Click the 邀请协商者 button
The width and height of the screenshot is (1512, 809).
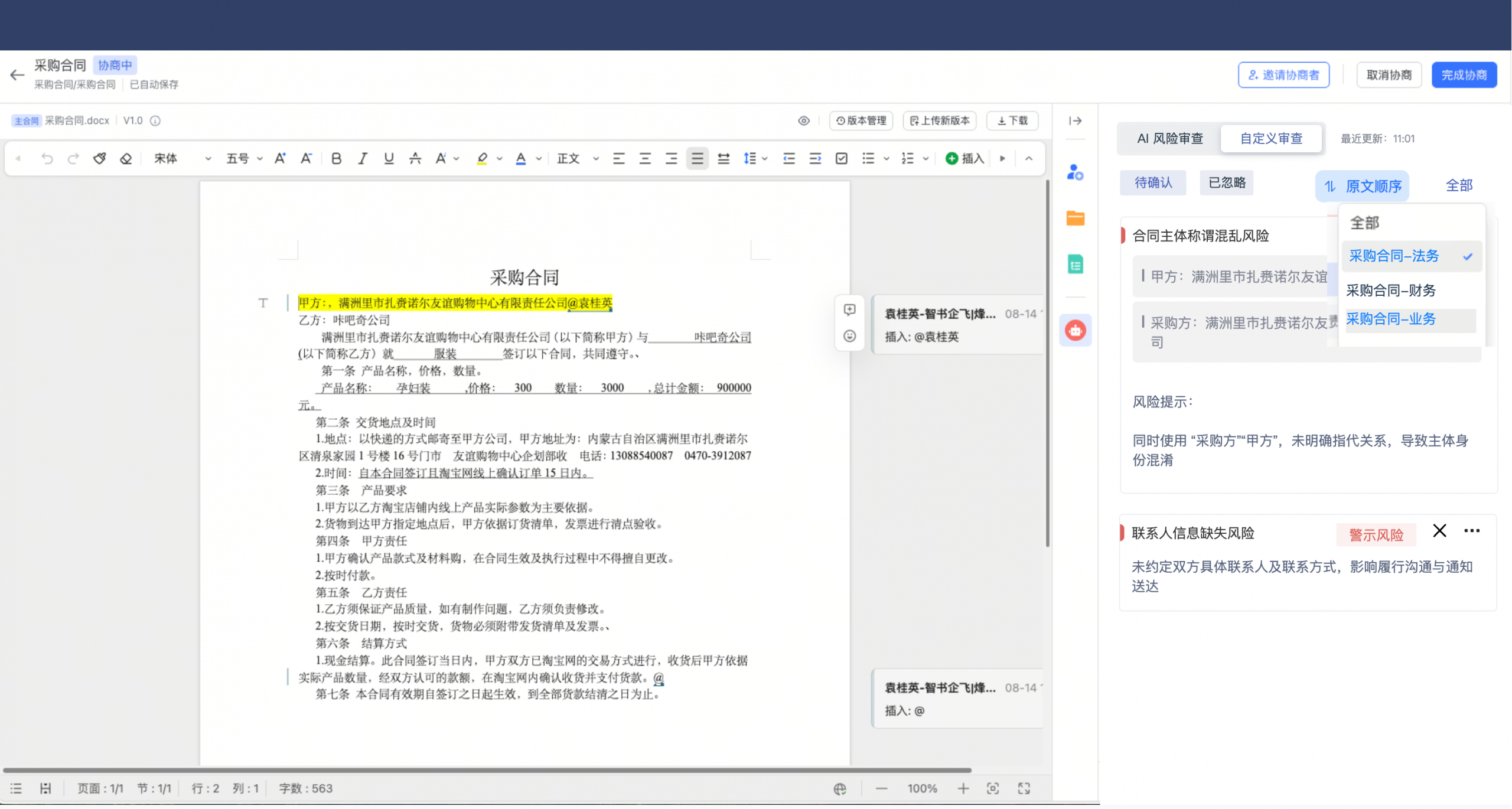[1283, 75]
